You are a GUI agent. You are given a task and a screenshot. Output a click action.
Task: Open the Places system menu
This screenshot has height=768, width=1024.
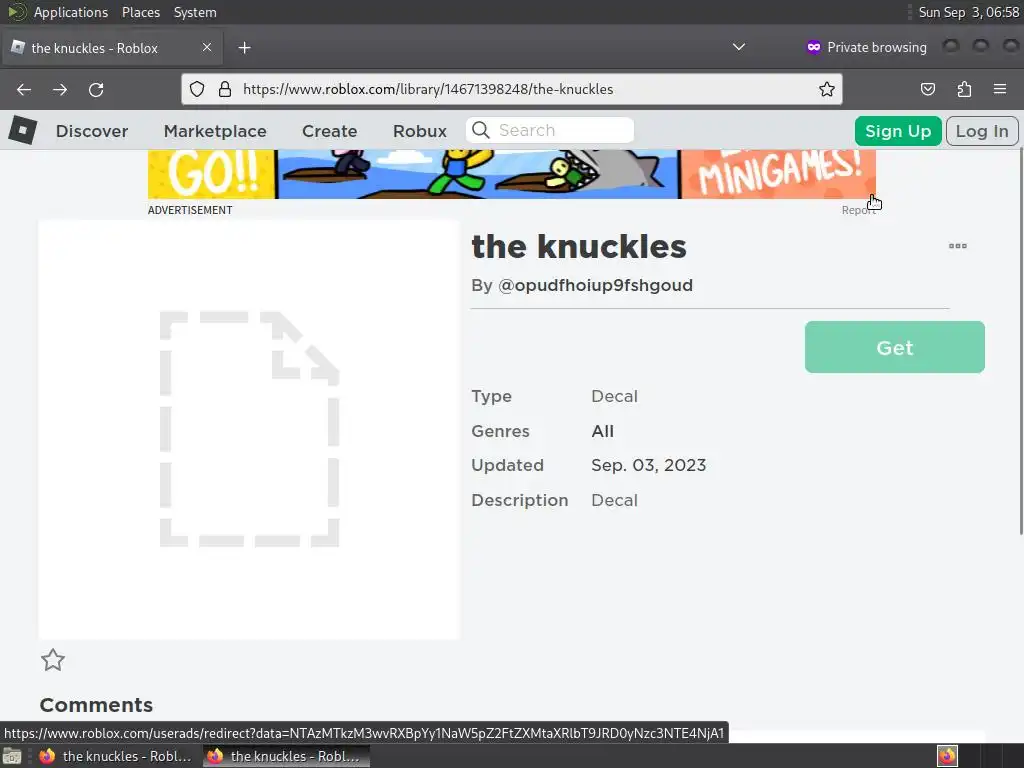click(140, 12)
